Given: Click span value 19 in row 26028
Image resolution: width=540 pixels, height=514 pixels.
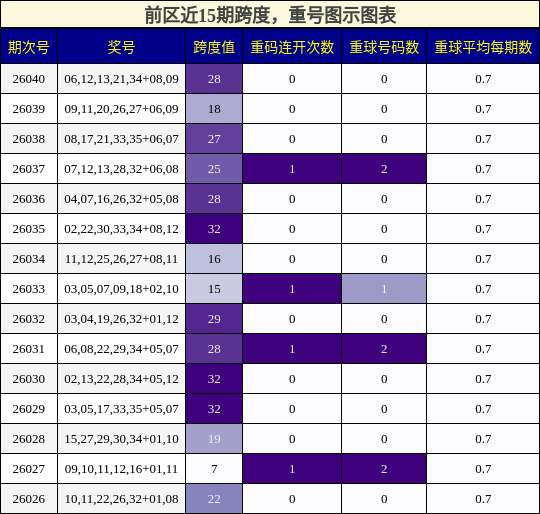Looking at the screenshot, I should coord(214,439).
